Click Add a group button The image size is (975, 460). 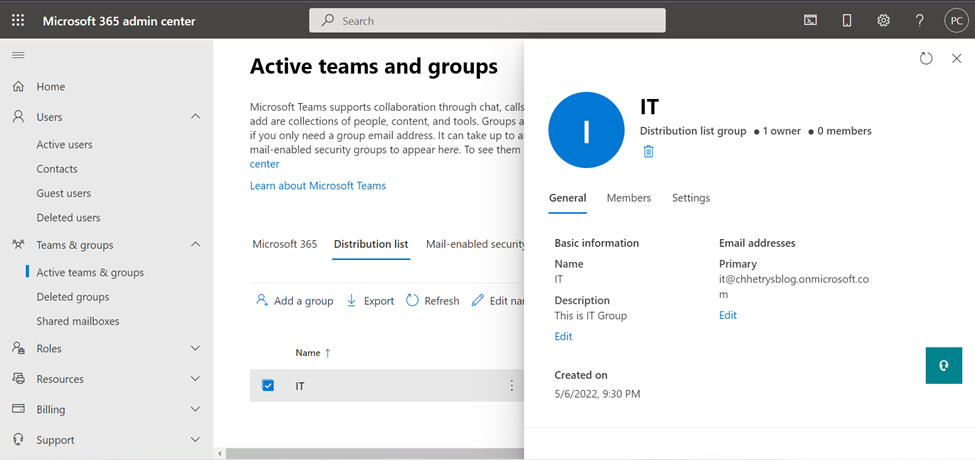pos(295,301)
